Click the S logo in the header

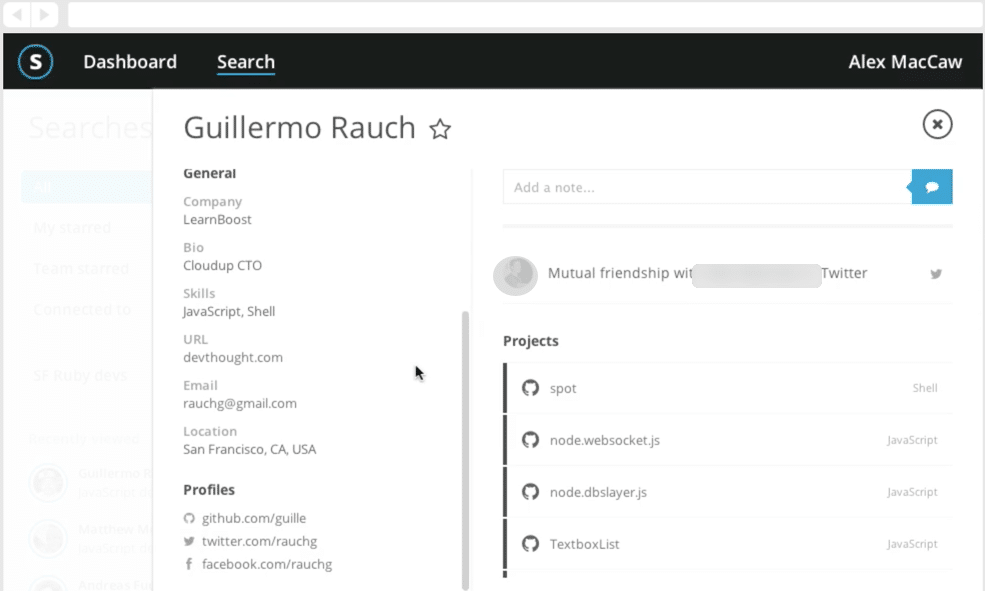tap(36, 62)
